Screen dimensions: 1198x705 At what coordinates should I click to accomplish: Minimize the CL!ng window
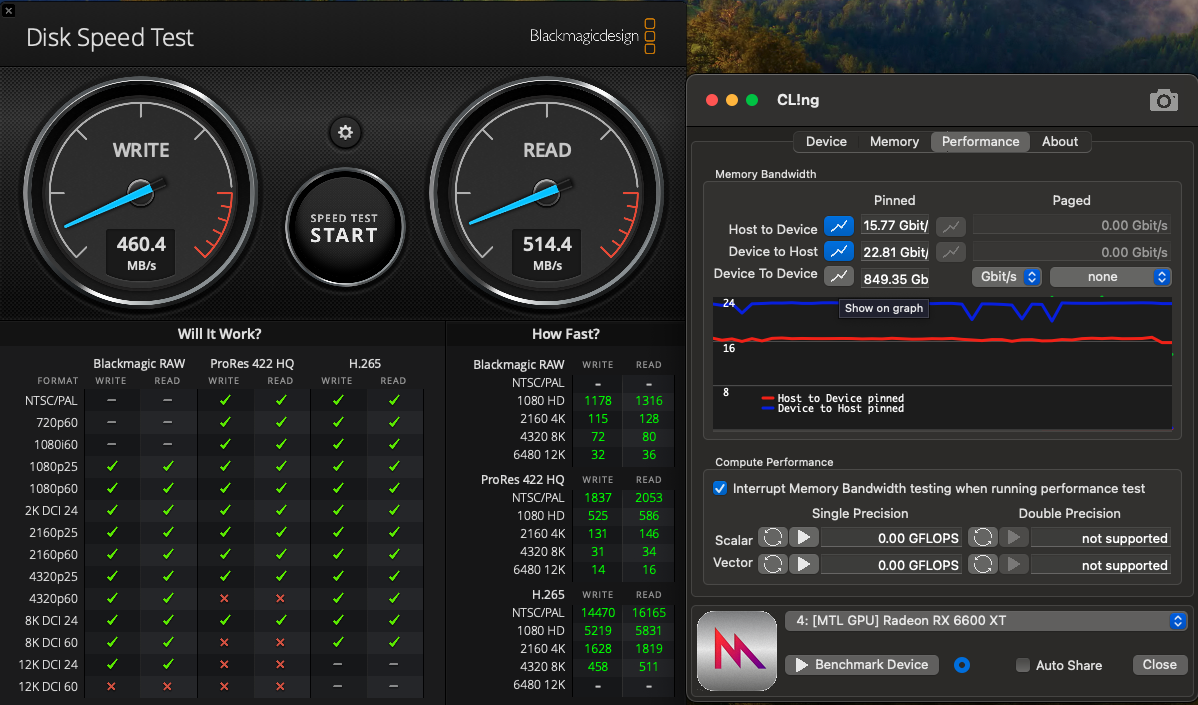[732, 100]
